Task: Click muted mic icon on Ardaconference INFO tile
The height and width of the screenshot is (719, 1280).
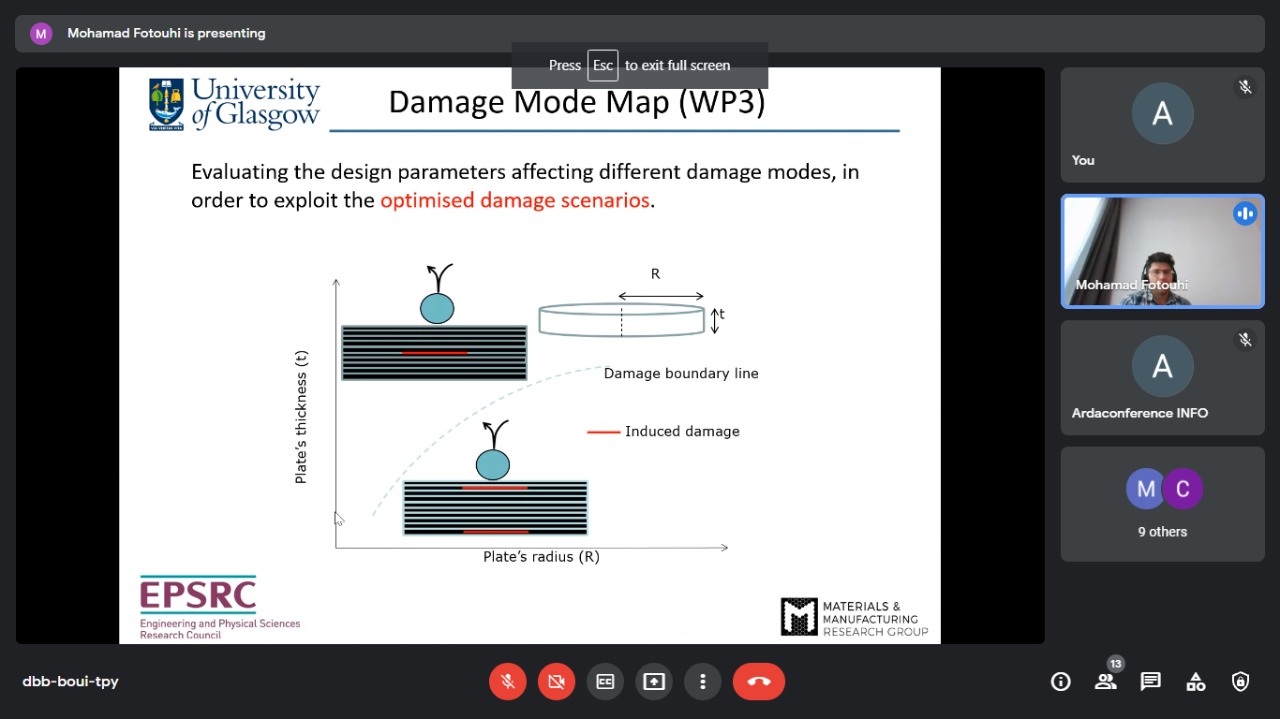Action: pos(1245,340)
